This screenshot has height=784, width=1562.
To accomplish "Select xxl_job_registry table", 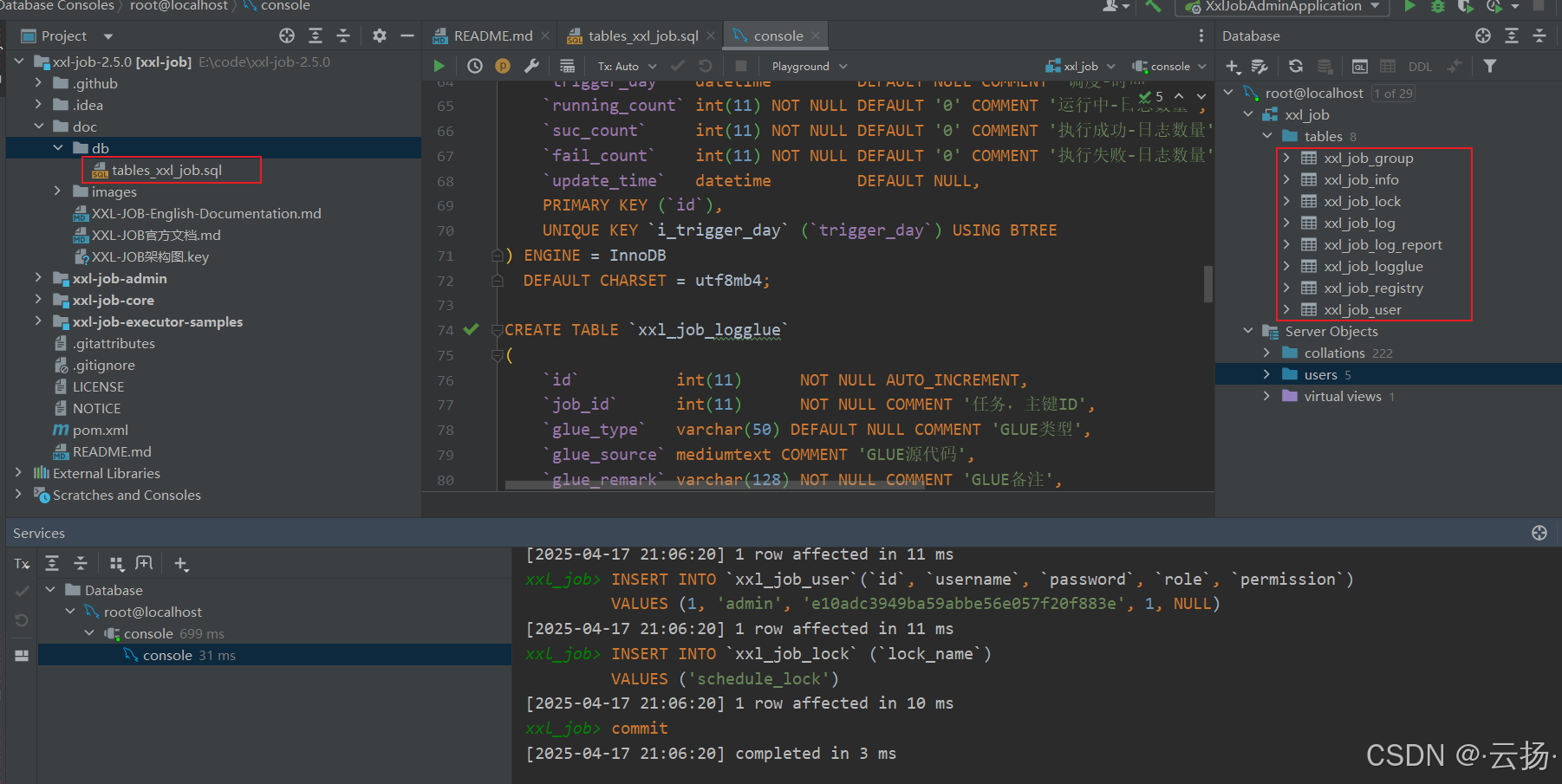I will (x=1373, y=288).
